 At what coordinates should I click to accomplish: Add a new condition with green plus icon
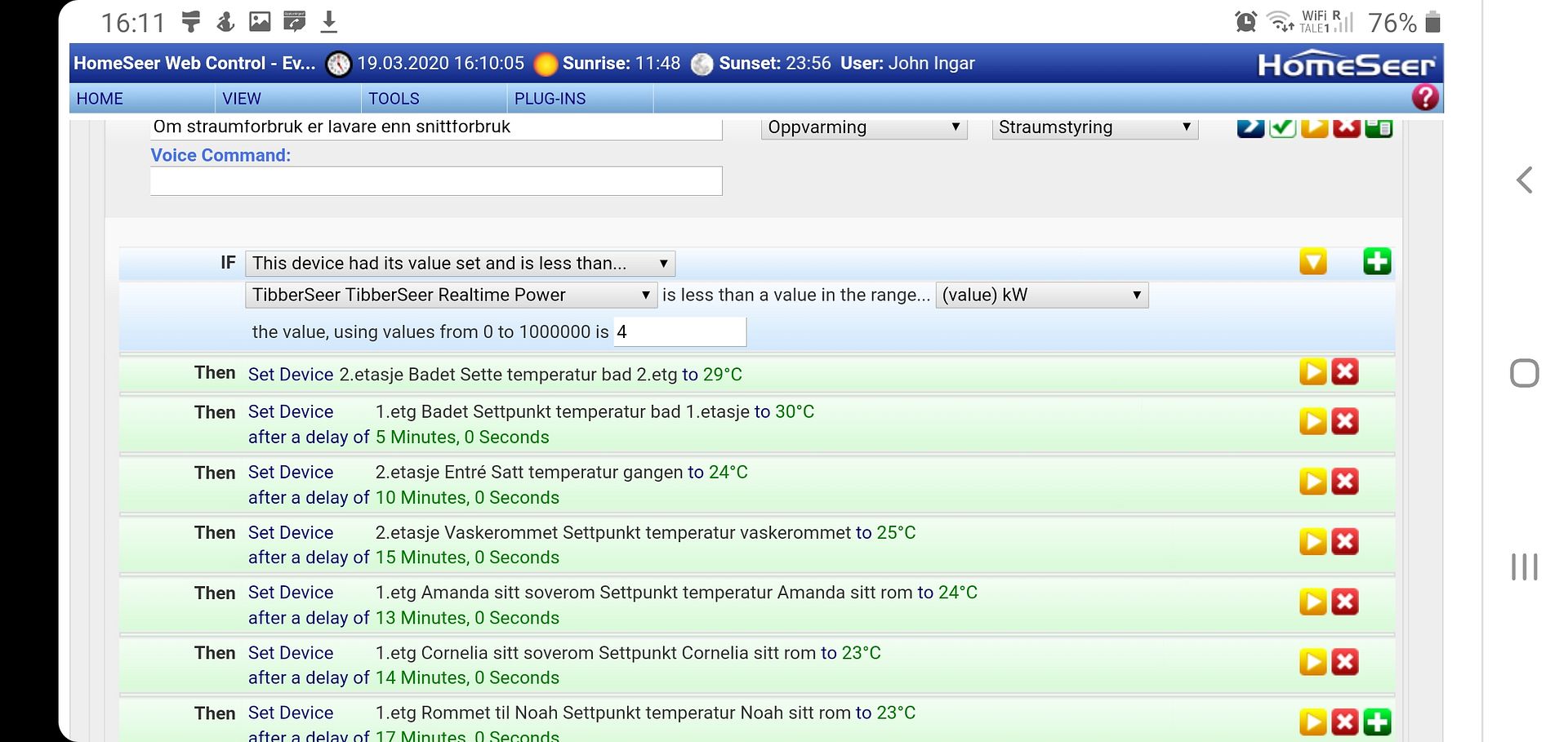[x=1376, y=261]
